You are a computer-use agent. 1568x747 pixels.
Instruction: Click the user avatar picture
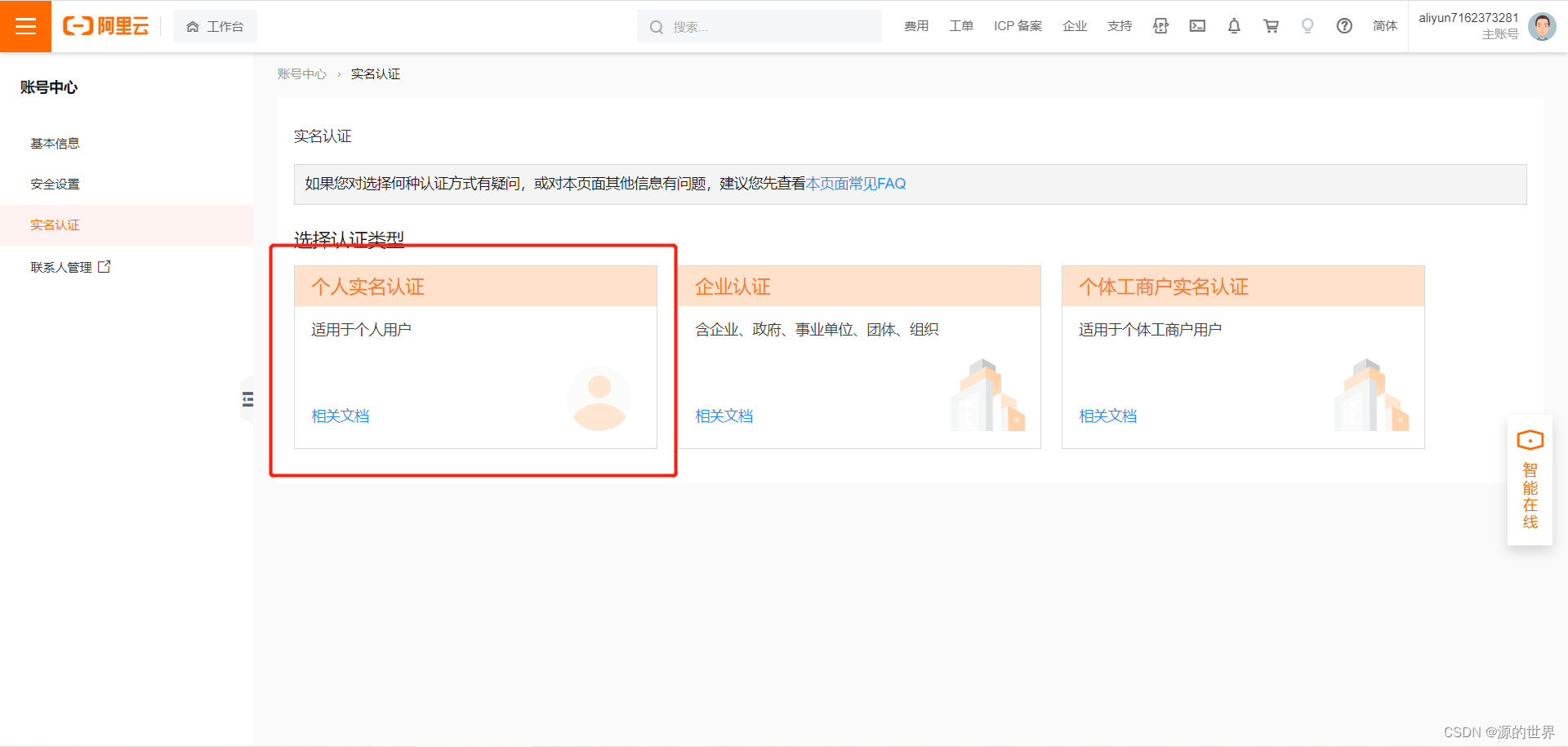coord(1542,26)
